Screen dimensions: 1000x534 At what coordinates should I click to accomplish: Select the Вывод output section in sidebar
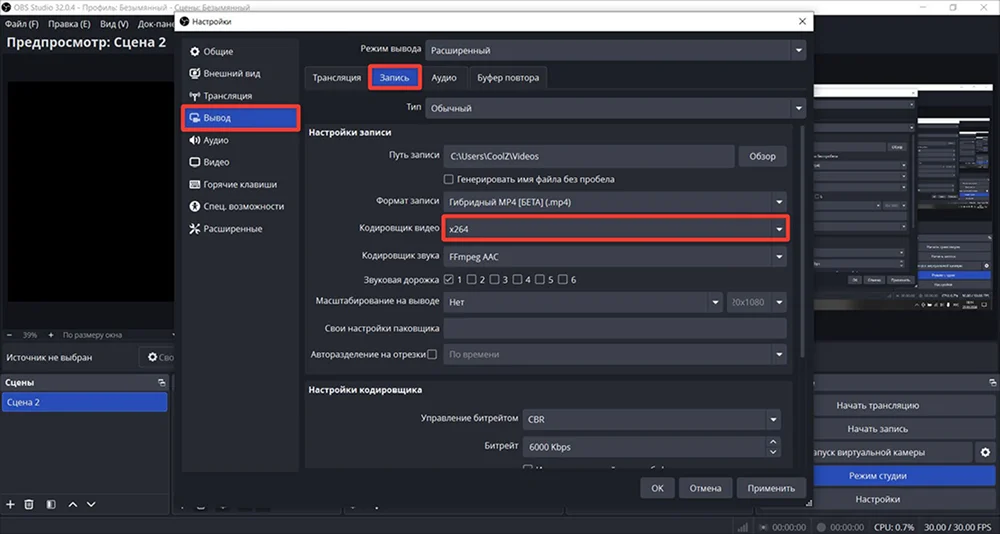point(240,118)
